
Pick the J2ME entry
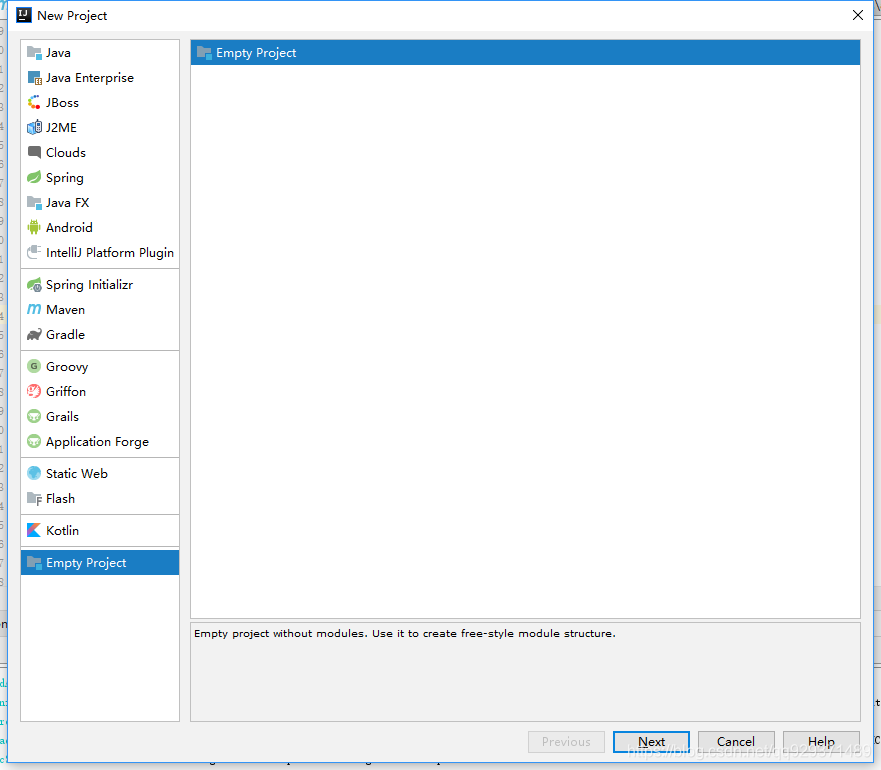point(100,128)
